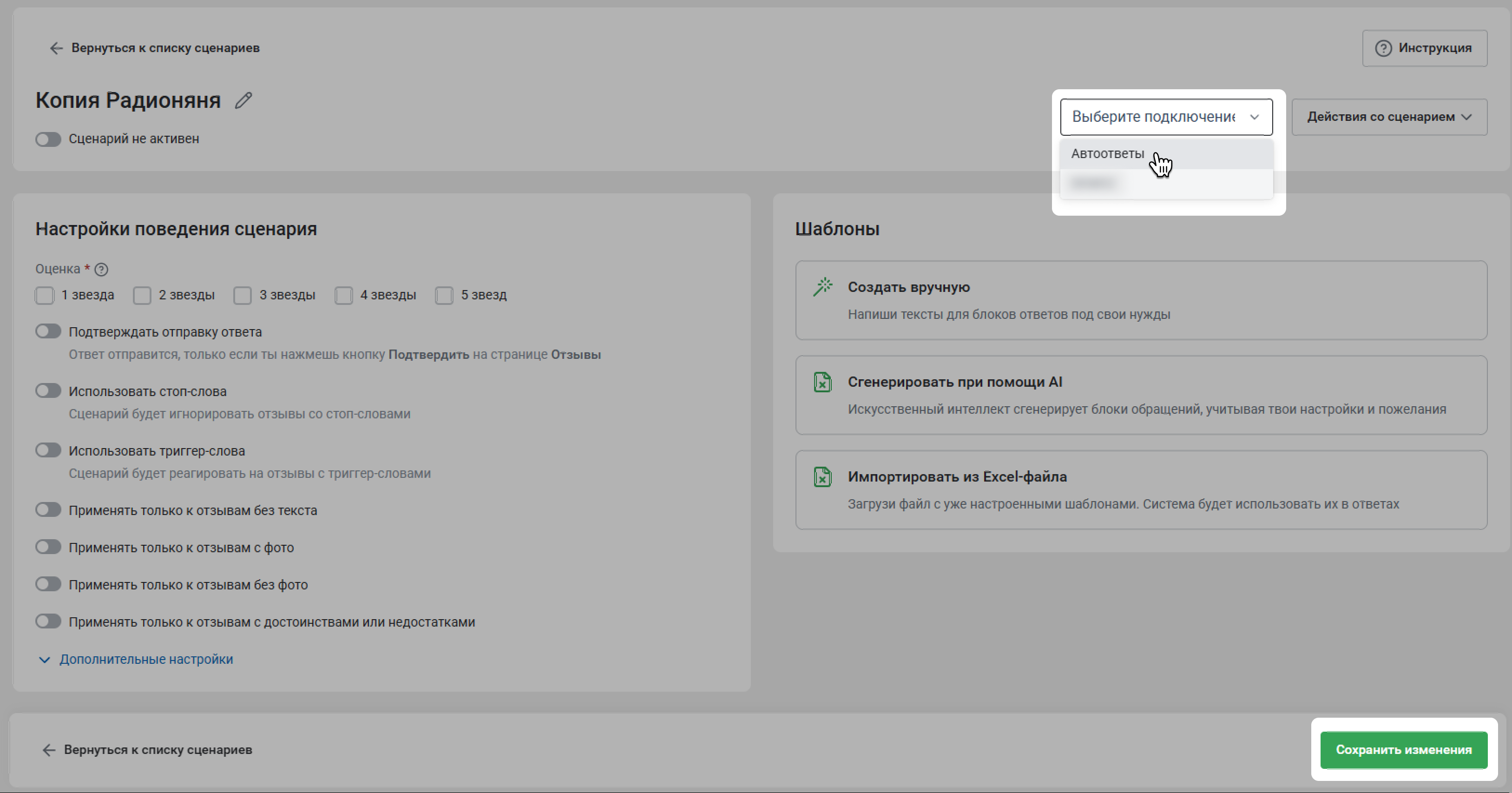Choose the Импортировать из Excel-файла card
The width and height of the screenshot is (1512, 793).
(1141, 490)
